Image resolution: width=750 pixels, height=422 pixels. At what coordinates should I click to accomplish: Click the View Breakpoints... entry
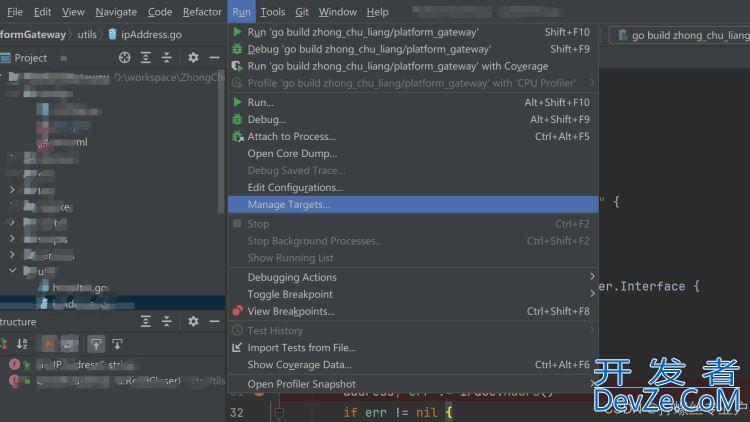pos(291,311)
